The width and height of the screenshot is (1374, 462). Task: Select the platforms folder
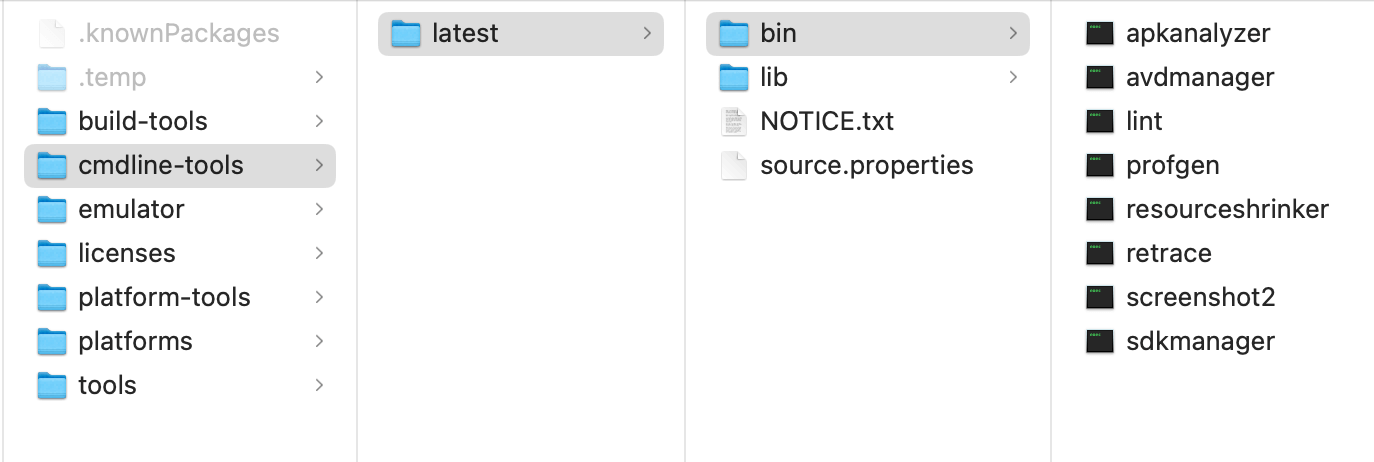(135, 342)
